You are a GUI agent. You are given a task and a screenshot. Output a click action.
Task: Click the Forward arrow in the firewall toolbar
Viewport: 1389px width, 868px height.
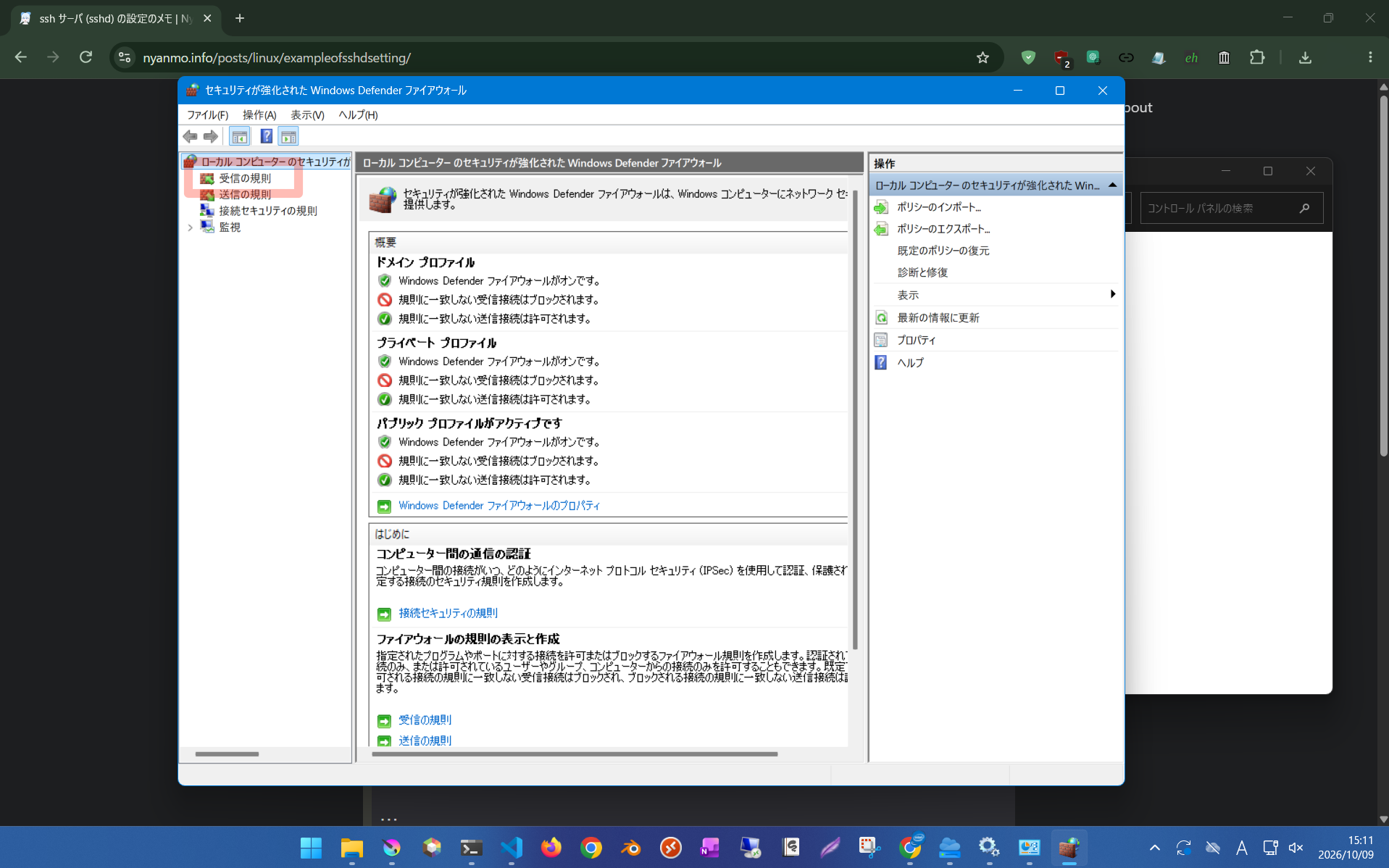point(211,136)
